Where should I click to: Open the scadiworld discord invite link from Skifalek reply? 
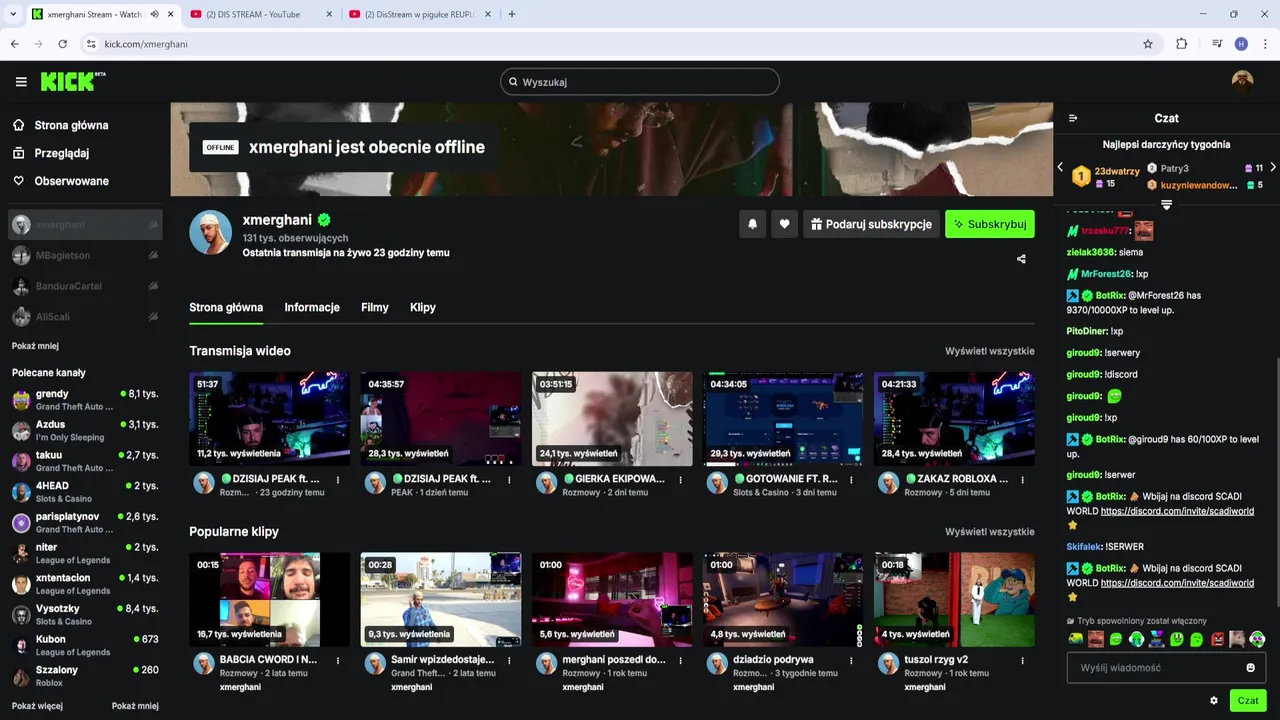pos(1177,583)
